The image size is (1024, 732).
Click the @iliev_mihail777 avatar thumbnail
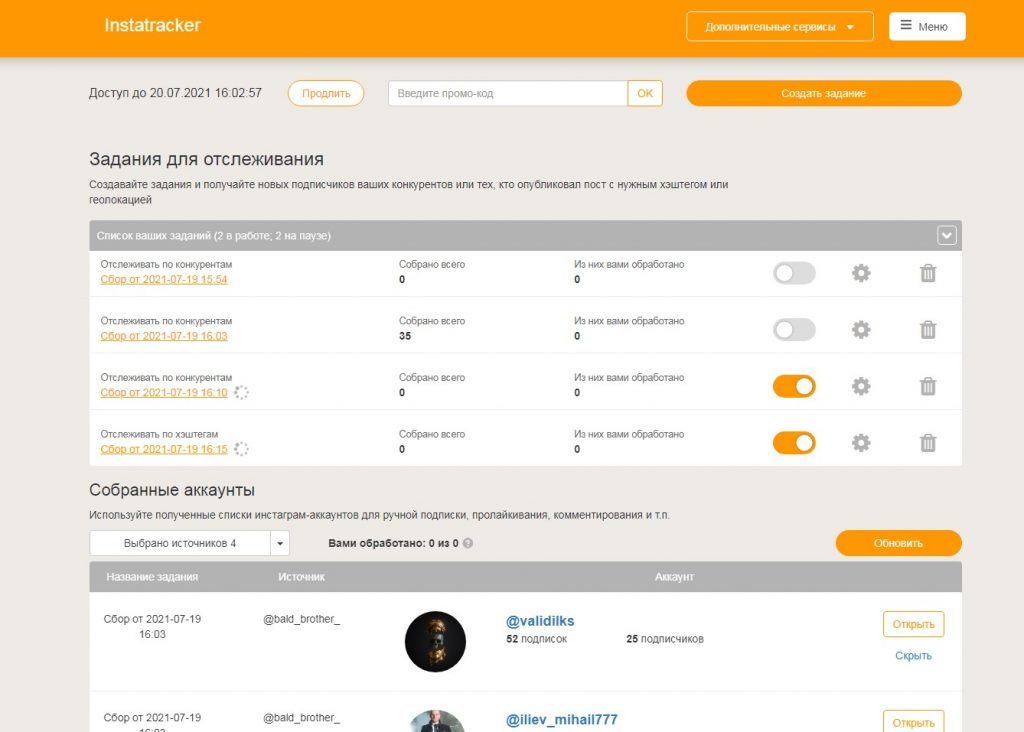(436, 721)
